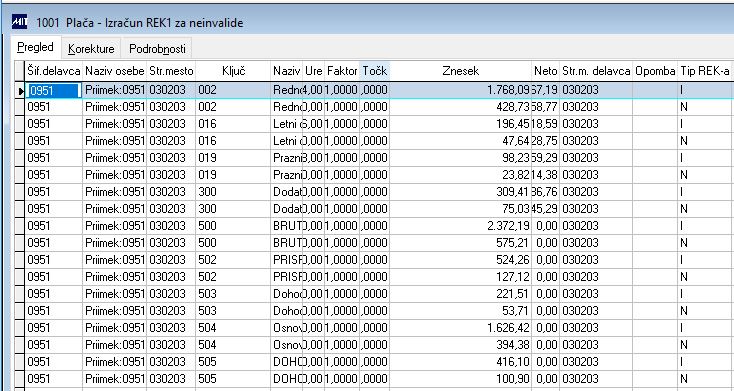Click REK type I in the 196,45 row

[x=705, y=124]
